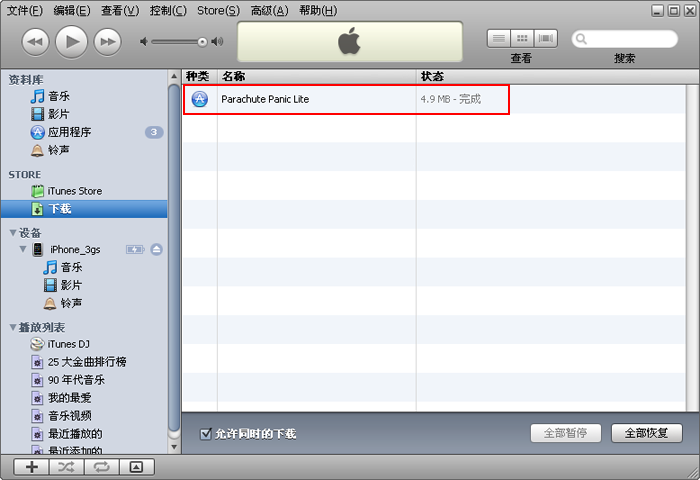Toggle shuffle playback at bottom
The width and height of the screenshot is (700, 480).
[x=67, y=466]
